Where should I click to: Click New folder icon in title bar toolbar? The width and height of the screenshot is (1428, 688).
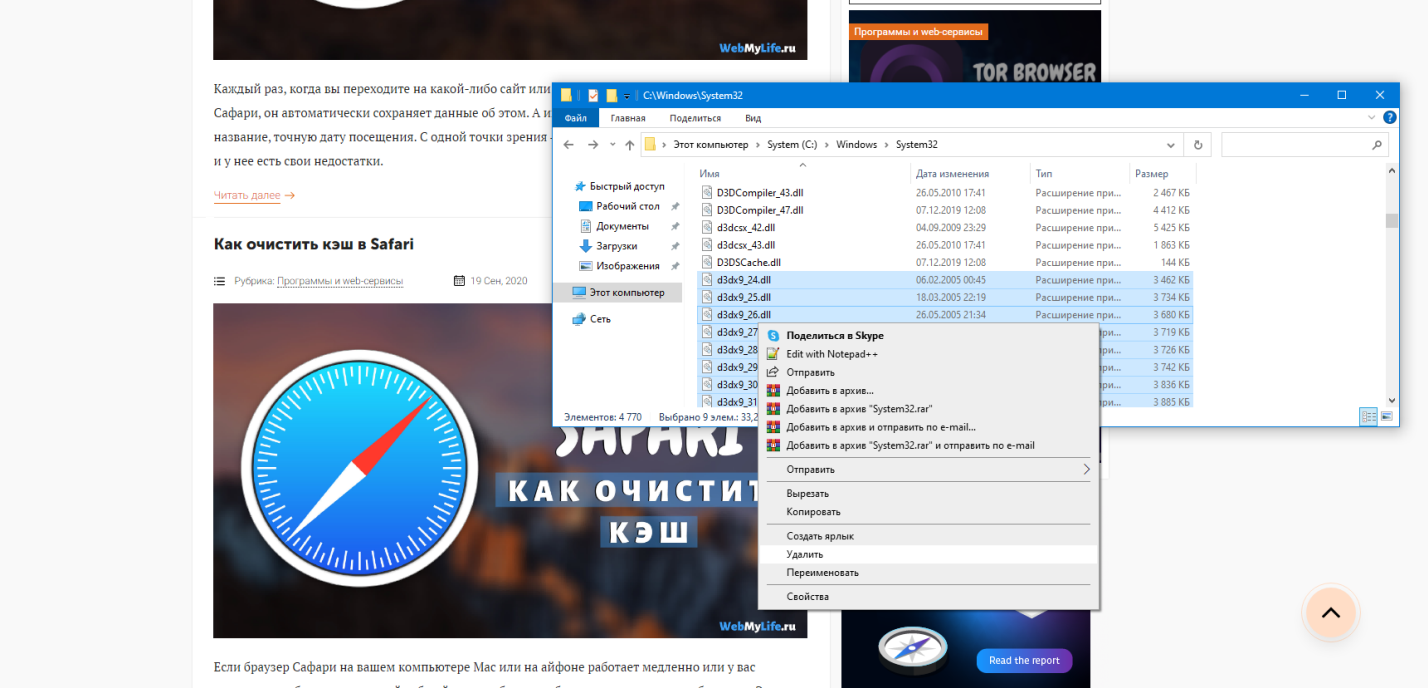(x=612, y=95)
